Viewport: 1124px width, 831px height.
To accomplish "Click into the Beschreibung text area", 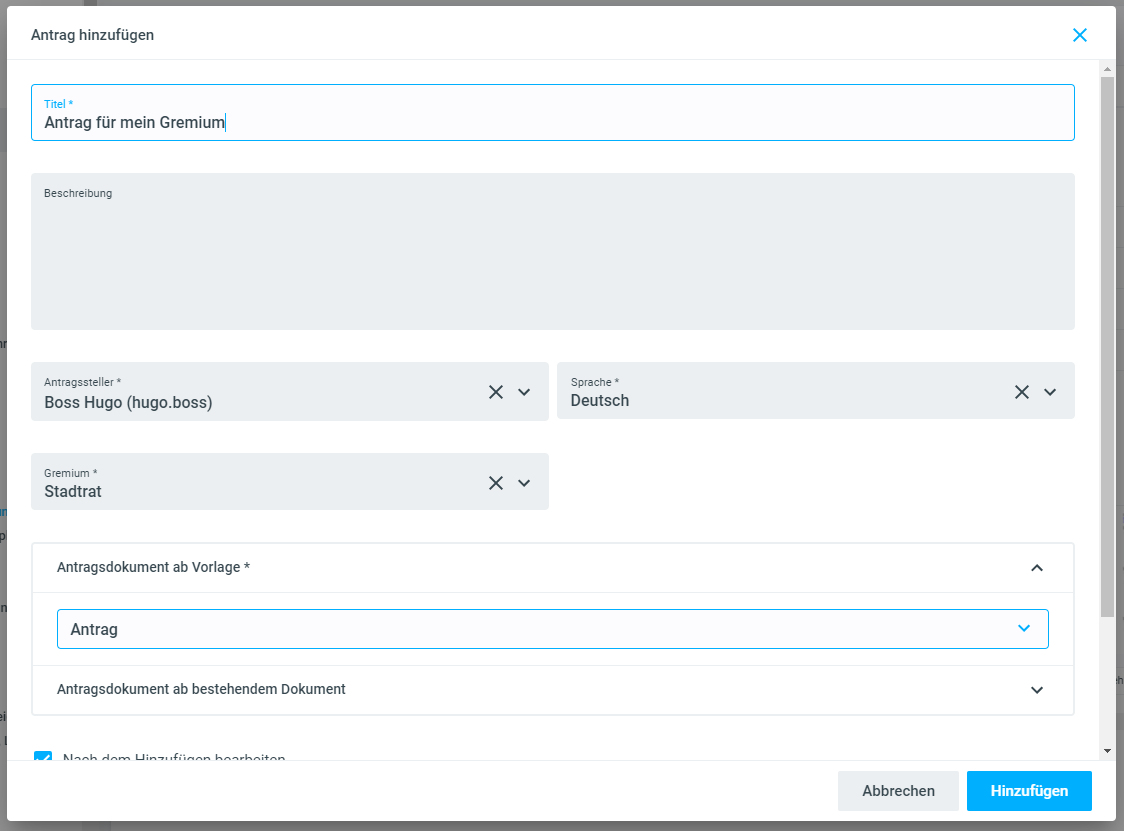I will 552,260.
